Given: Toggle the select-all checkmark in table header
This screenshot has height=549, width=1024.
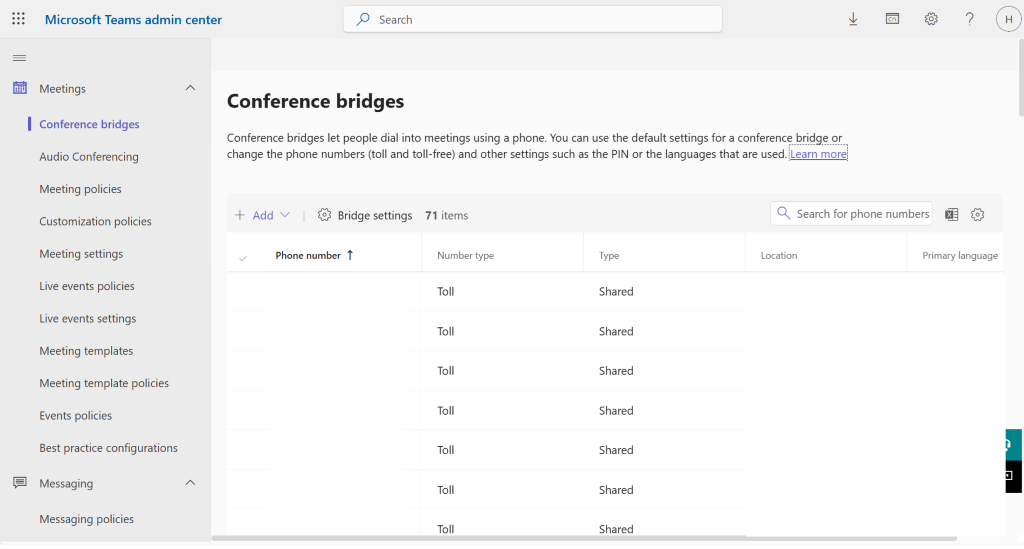Looking at the screenshot, I should tap(243, 257).
